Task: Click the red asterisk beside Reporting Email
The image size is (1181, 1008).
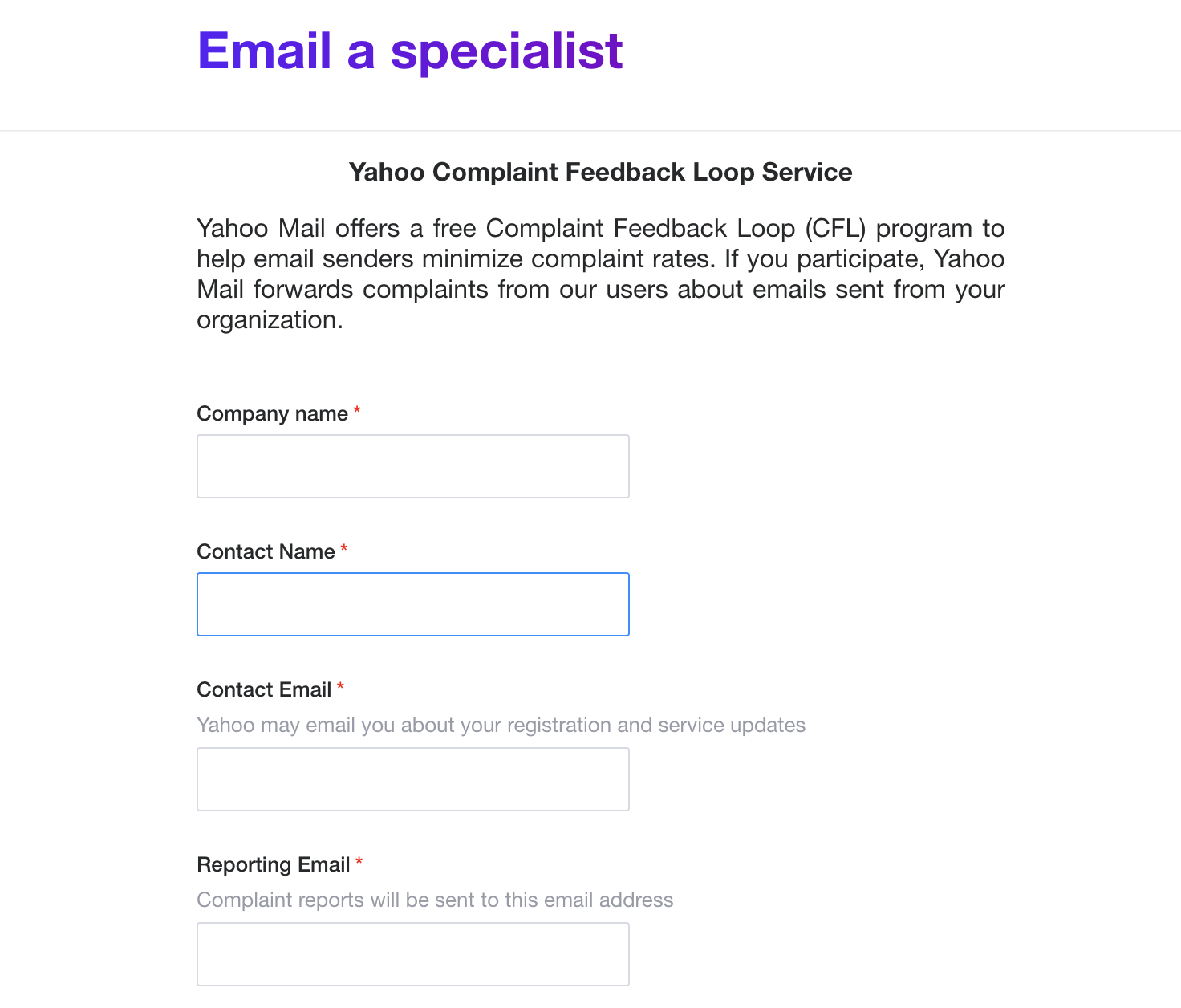Action: click(x=359, y=860)
